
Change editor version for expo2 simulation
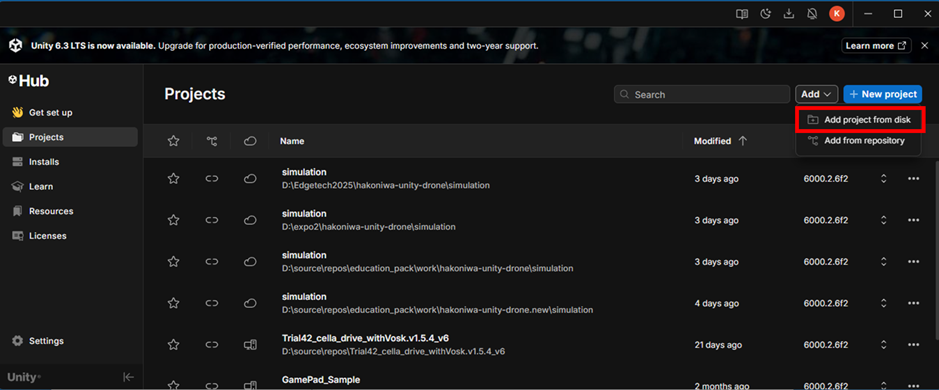coord(883,220)
